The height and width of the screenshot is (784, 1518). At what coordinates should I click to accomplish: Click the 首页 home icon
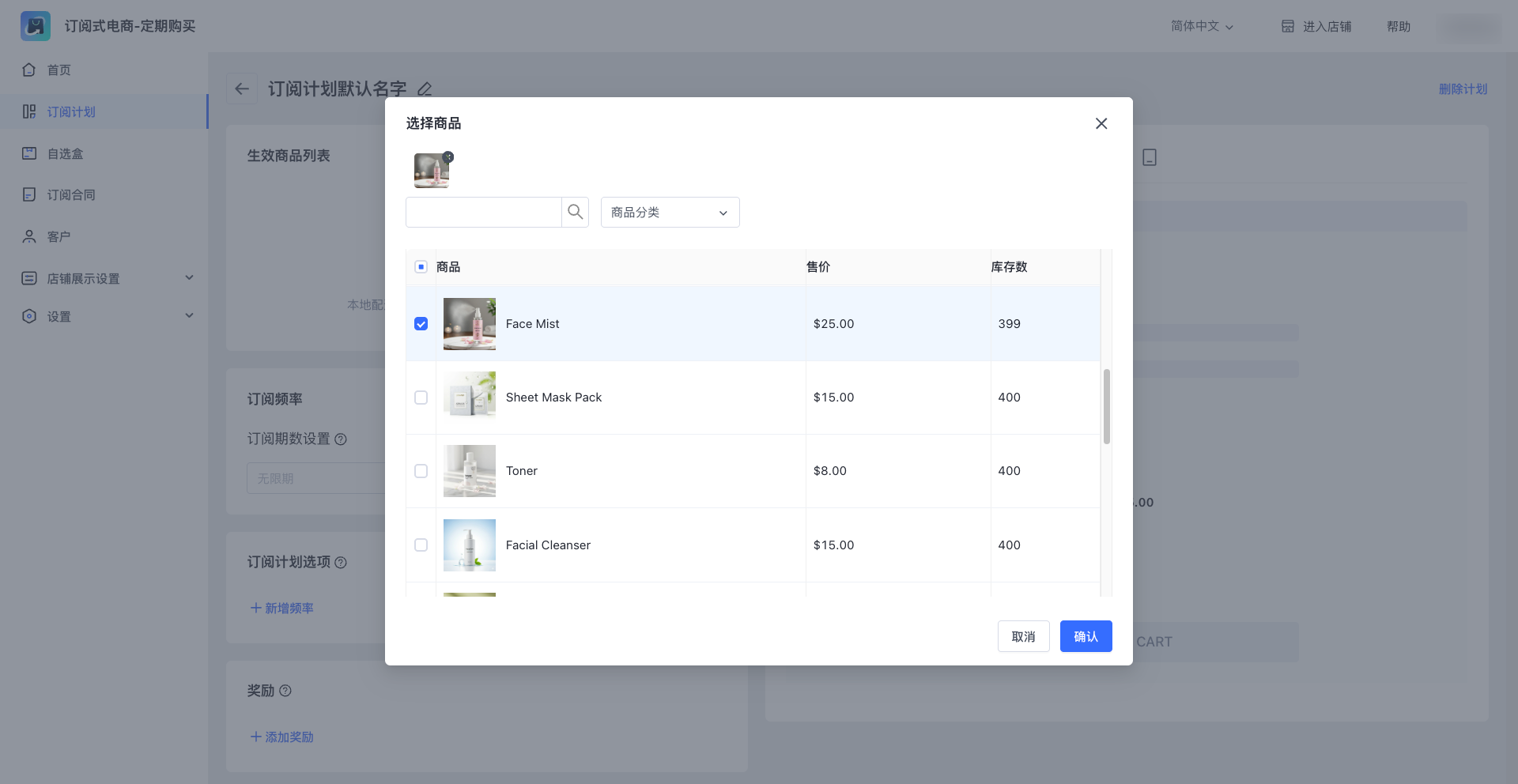point(29,70)
